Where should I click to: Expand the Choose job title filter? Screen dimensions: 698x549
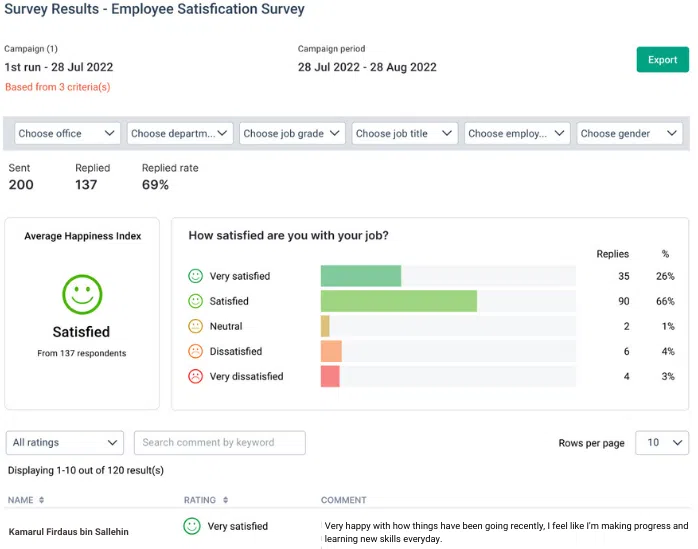pyautogui.click(x=405, y=134)
